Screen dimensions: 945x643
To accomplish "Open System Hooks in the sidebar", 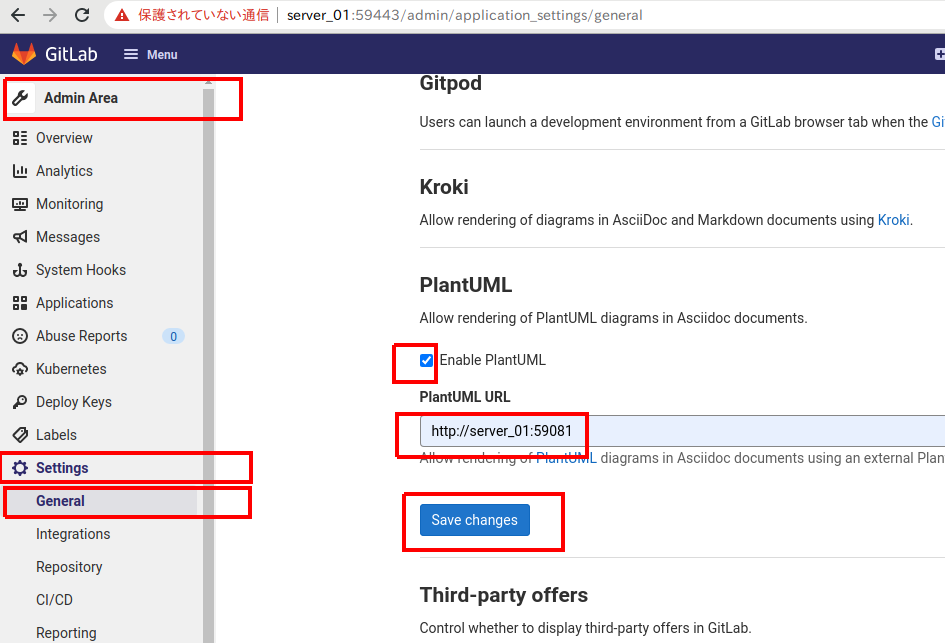I will click(81, 270).
